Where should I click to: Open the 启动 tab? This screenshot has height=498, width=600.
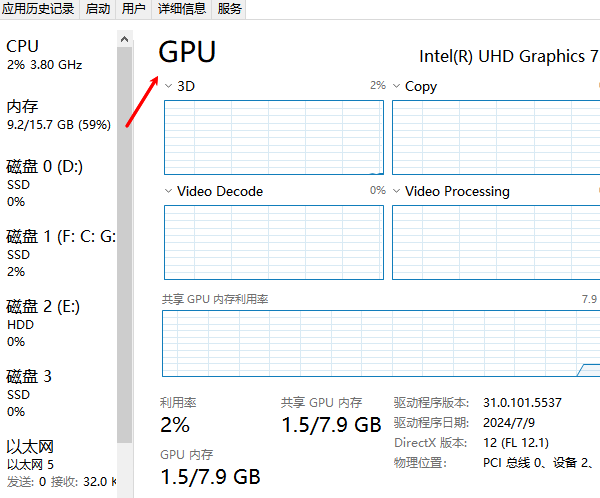[98, 9]
